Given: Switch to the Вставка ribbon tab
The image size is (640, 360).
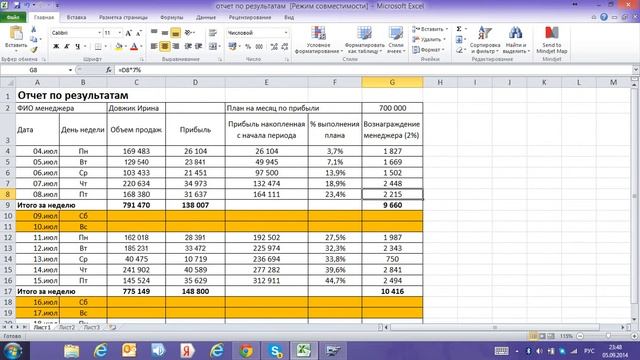Looking at the screenshot, I should 76,18.
